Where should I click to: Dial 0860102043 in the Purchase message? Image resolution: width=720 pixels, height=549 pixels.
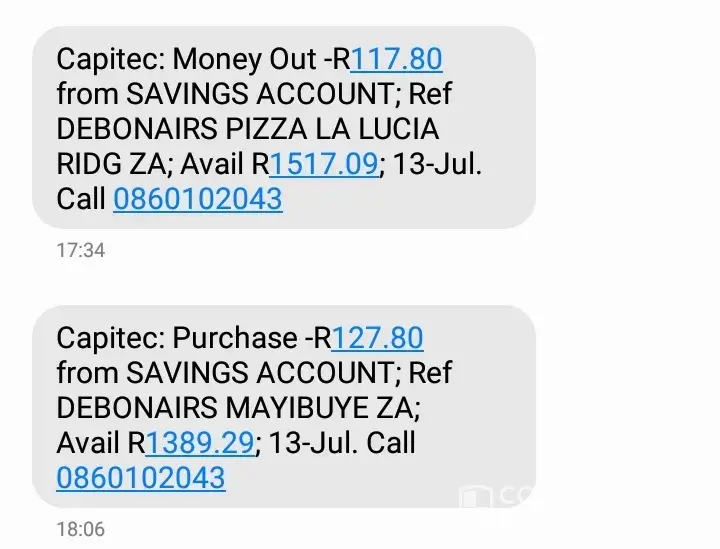(141, 478)
